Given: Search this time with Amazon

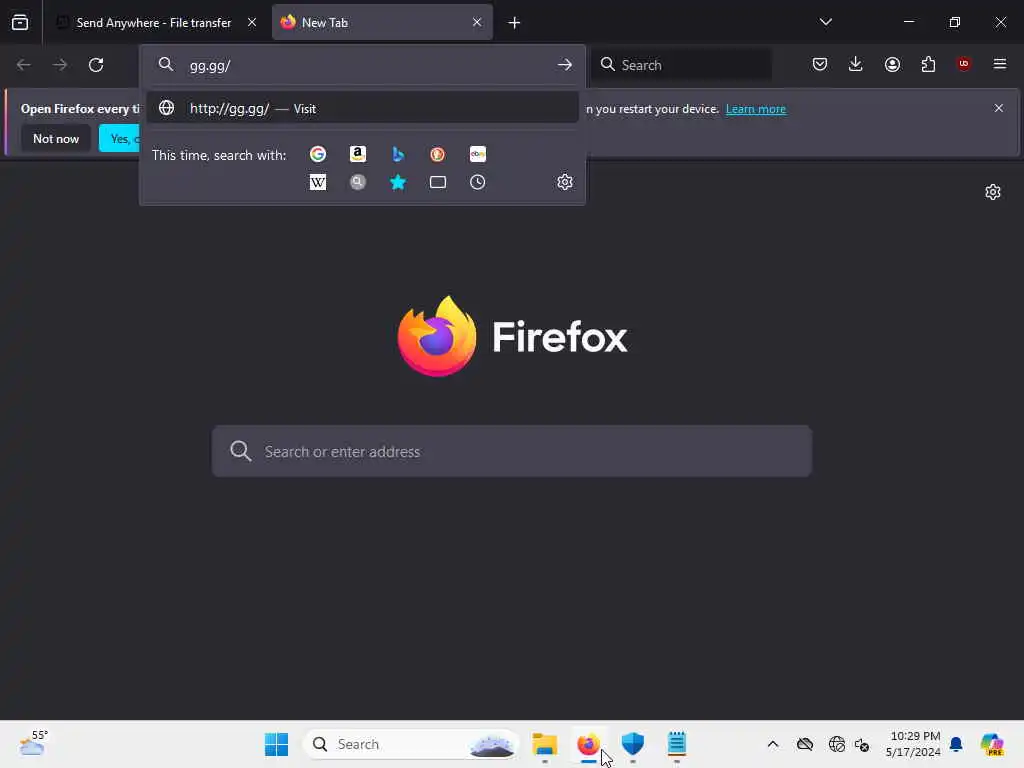Looking at the screenshot, I should pyautogui.click(x=358, y=154).
